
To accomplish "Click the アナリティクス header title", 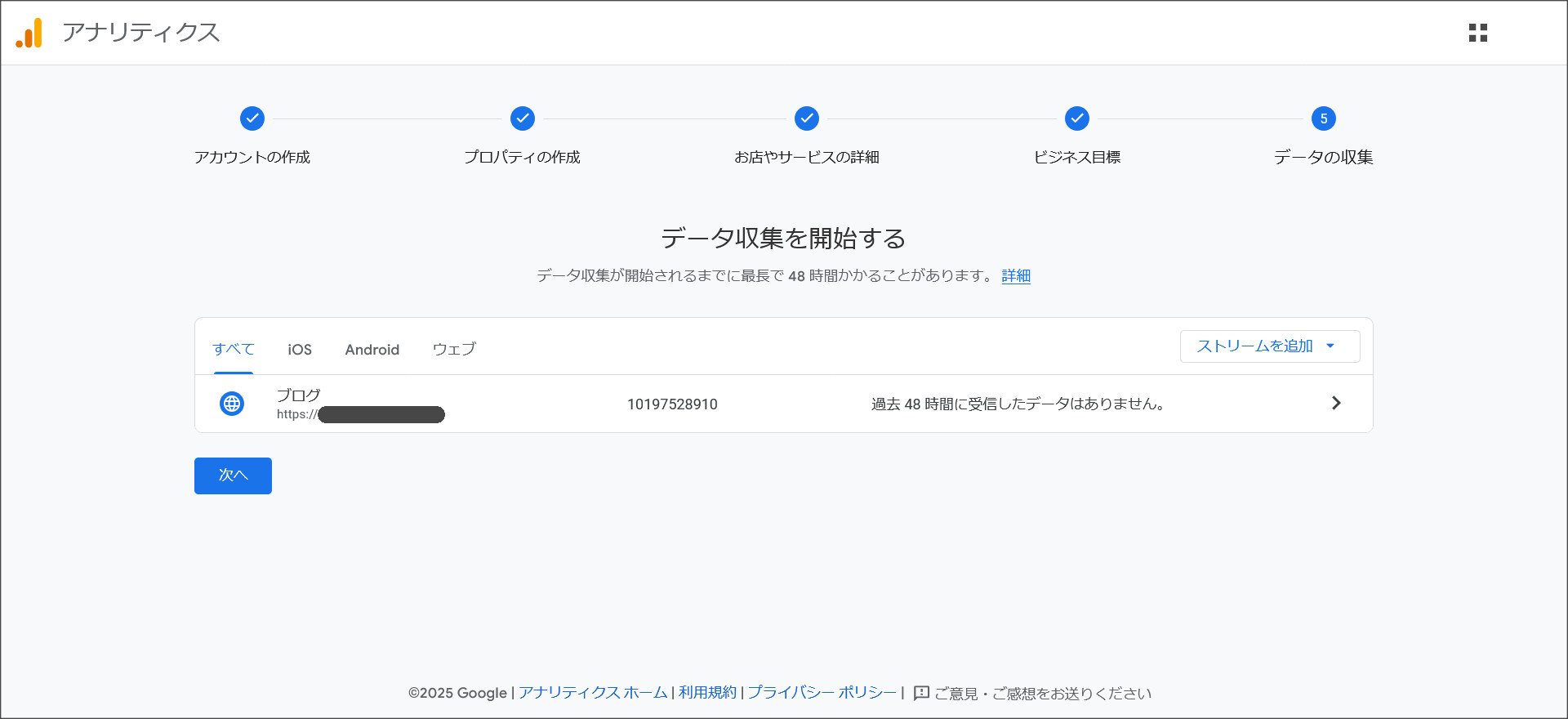I will click(x=141, y=33).
